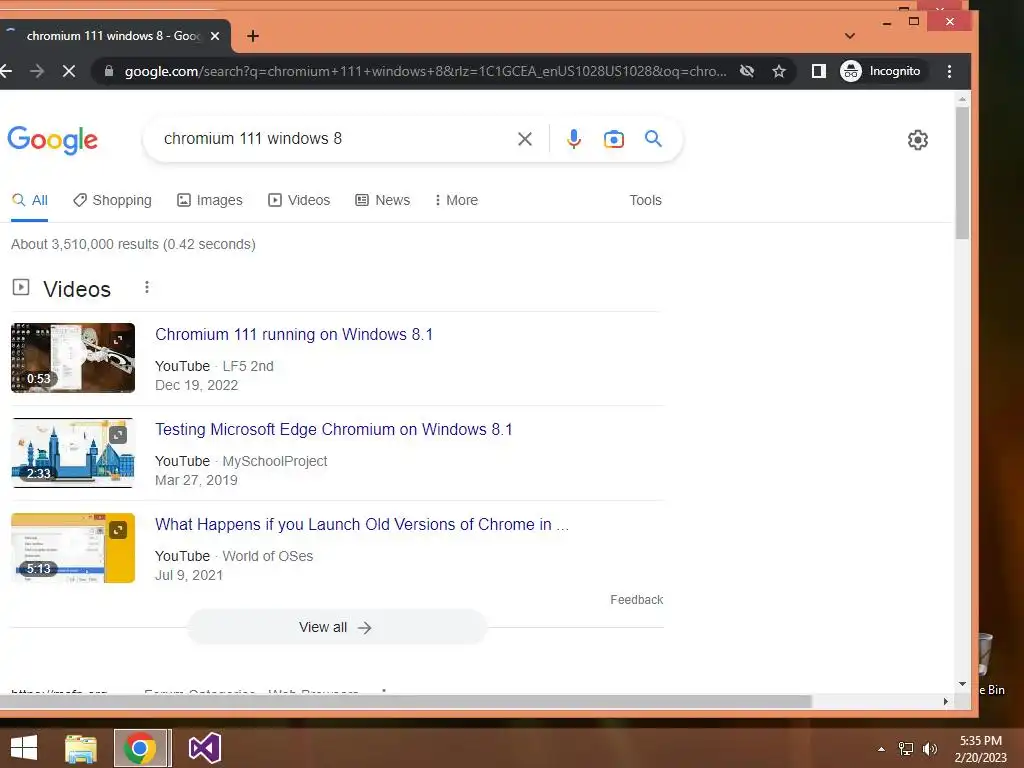Open a new browser tab
The height and width of the screenshot is (768, 1024).
253,37
